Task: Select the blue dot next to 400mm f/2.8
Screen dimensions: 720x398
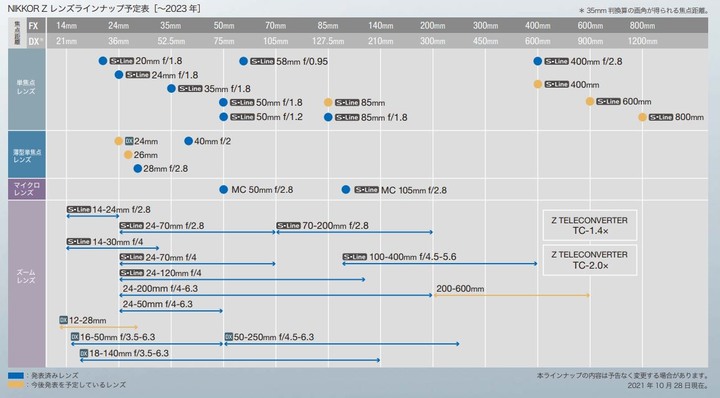Action: 538,61
